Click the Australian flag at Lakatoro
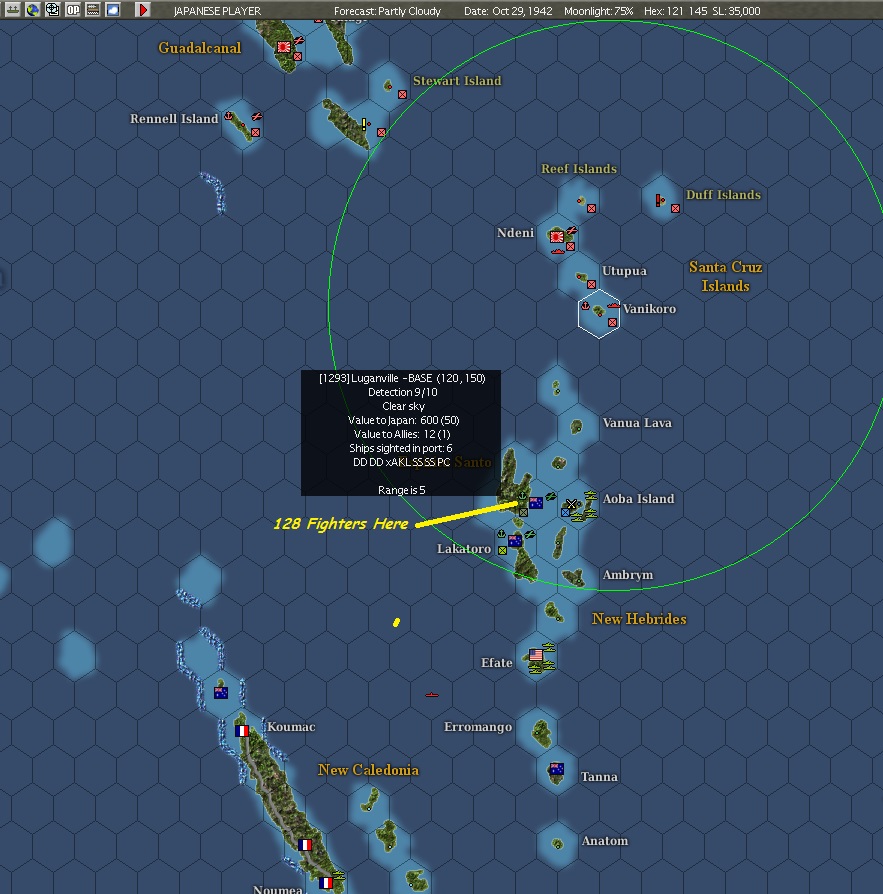883x894 pixels. 515,540
